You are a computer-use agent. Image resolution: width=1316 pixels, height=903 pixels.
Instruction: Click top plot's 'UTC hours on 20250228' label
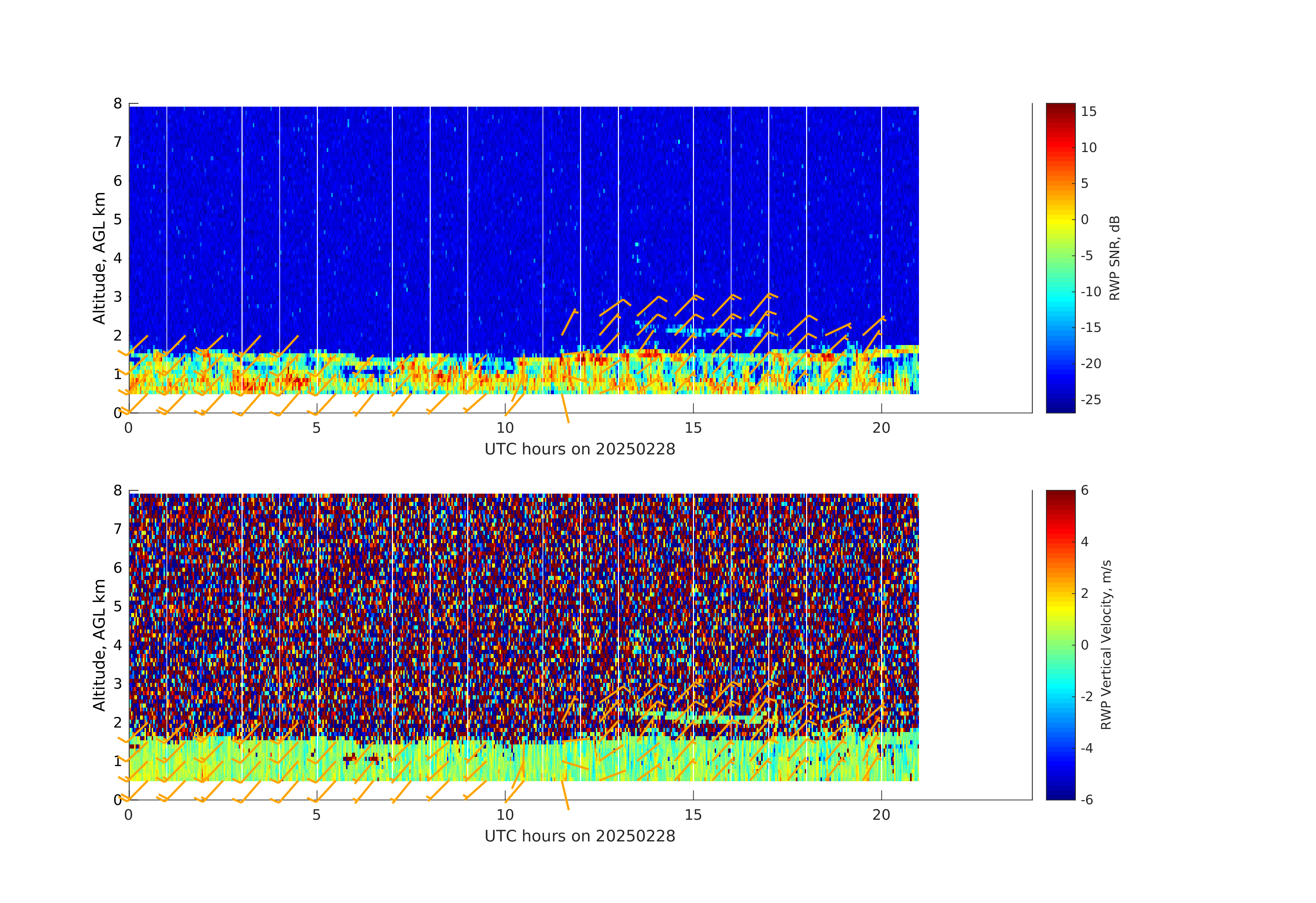tap(579, 450)
